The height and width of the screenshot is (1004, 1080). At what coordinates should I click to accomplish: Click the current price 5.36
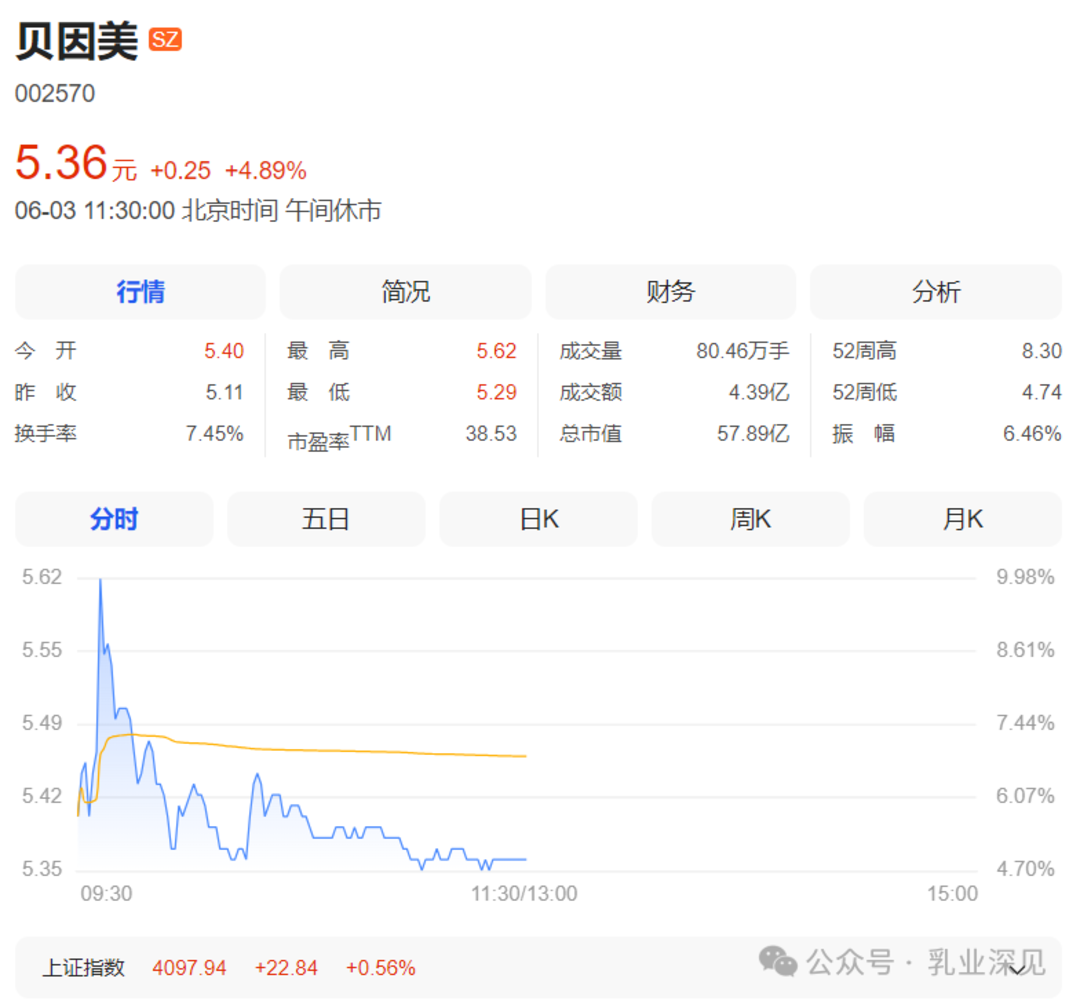click(61, 163)
